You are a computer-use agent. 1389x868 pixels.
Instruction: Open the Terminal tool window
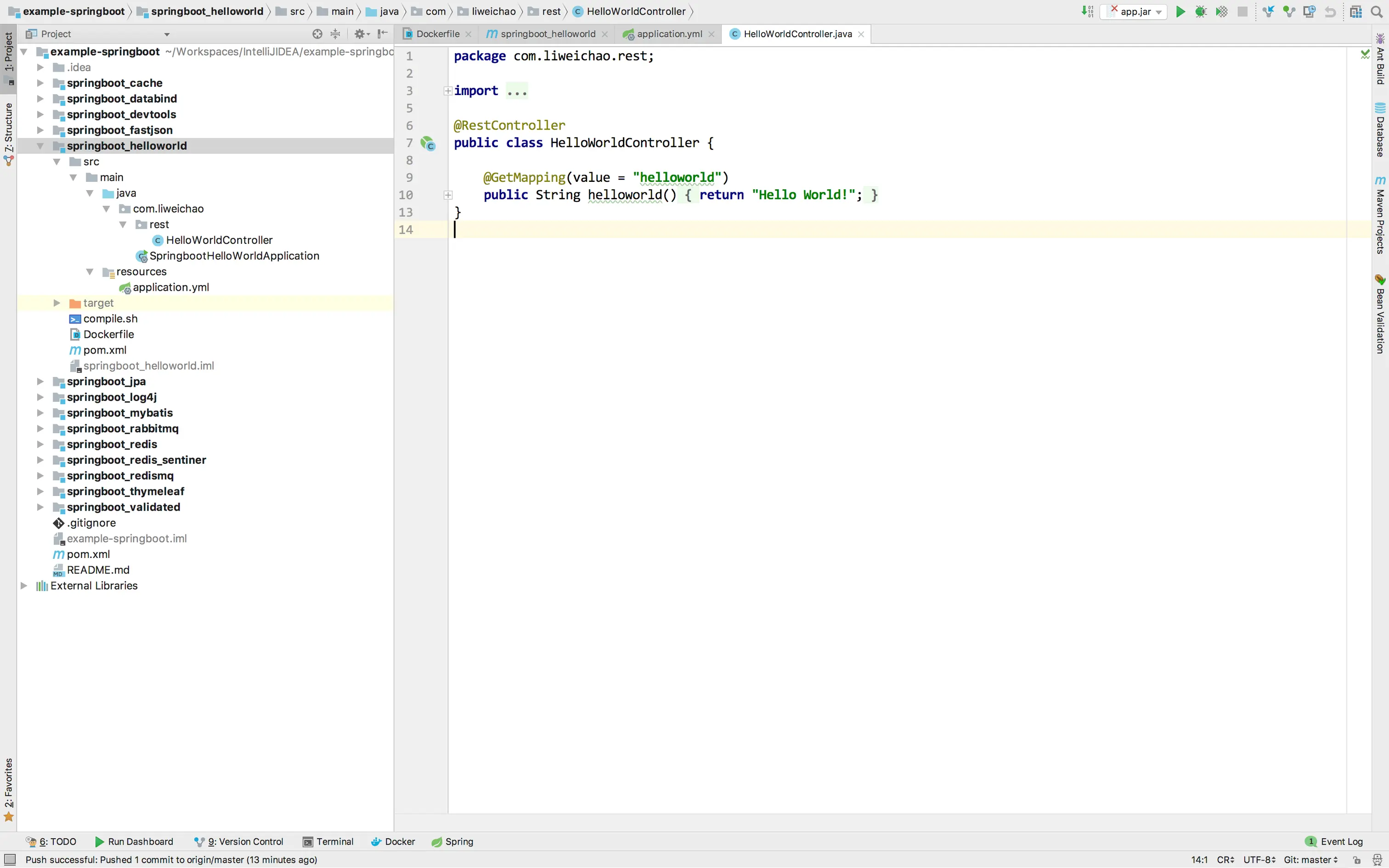click(x=328, y=841)
